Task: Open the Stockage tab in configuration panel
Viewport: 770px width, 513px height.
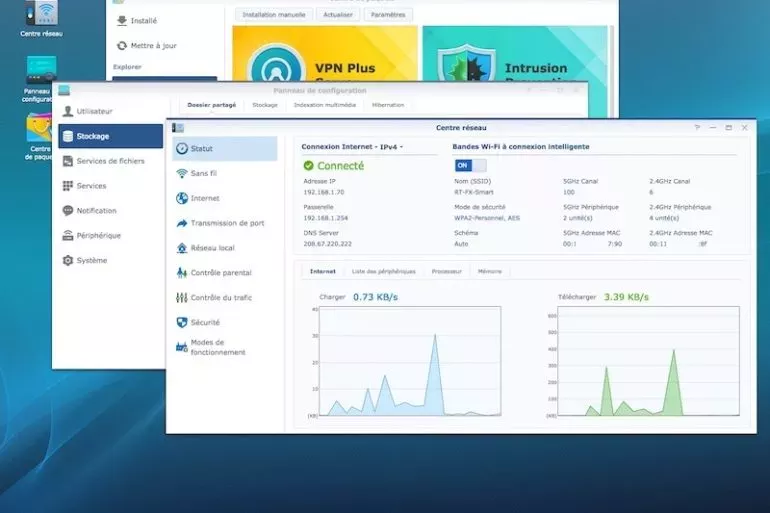Action: point(265,105)
